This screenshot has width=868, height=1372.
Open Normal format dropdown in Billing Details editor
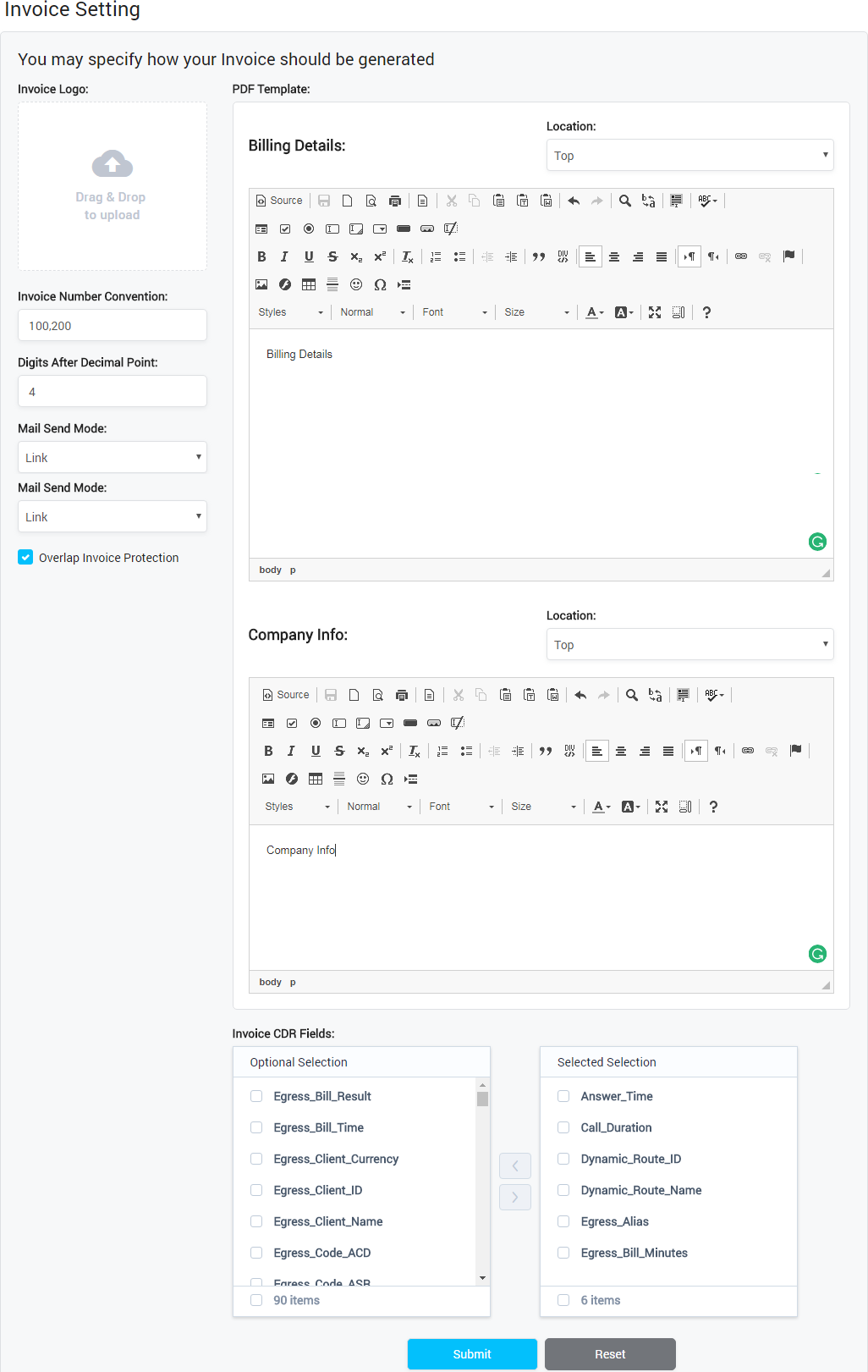tap(373, 312)
